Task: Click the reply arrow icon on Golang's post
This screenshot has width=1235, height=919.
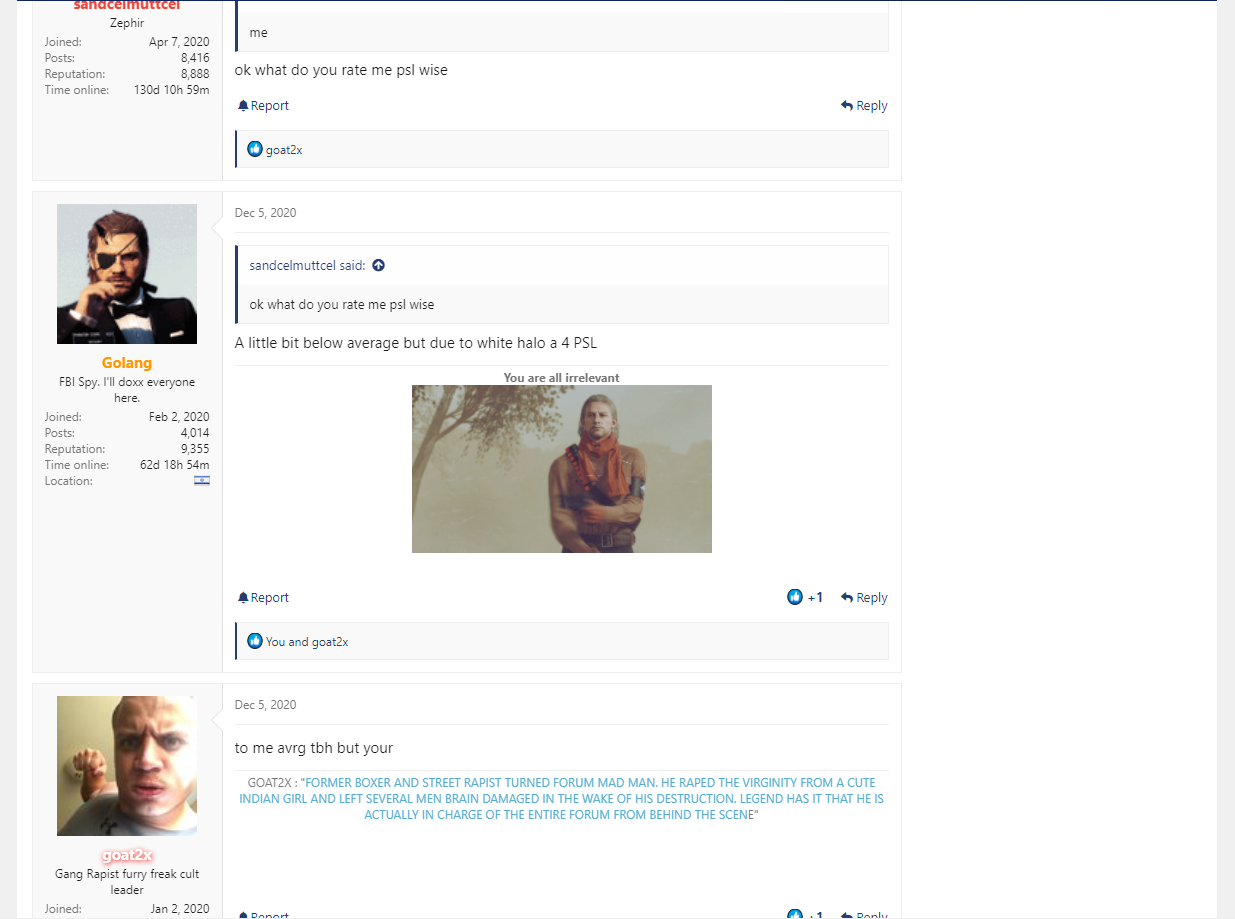Action: 847,598
